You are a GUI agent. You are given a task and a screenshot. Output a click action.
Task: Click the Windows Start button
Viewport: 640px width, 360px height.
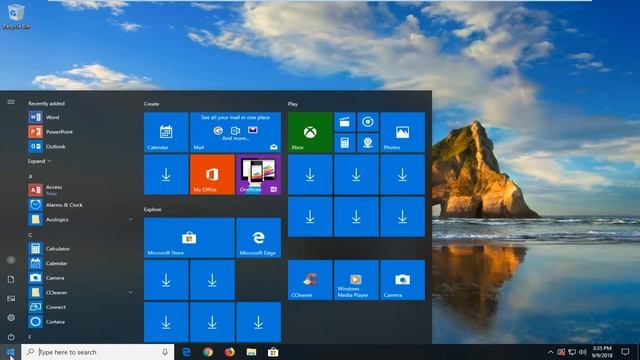tap(10, 352)
